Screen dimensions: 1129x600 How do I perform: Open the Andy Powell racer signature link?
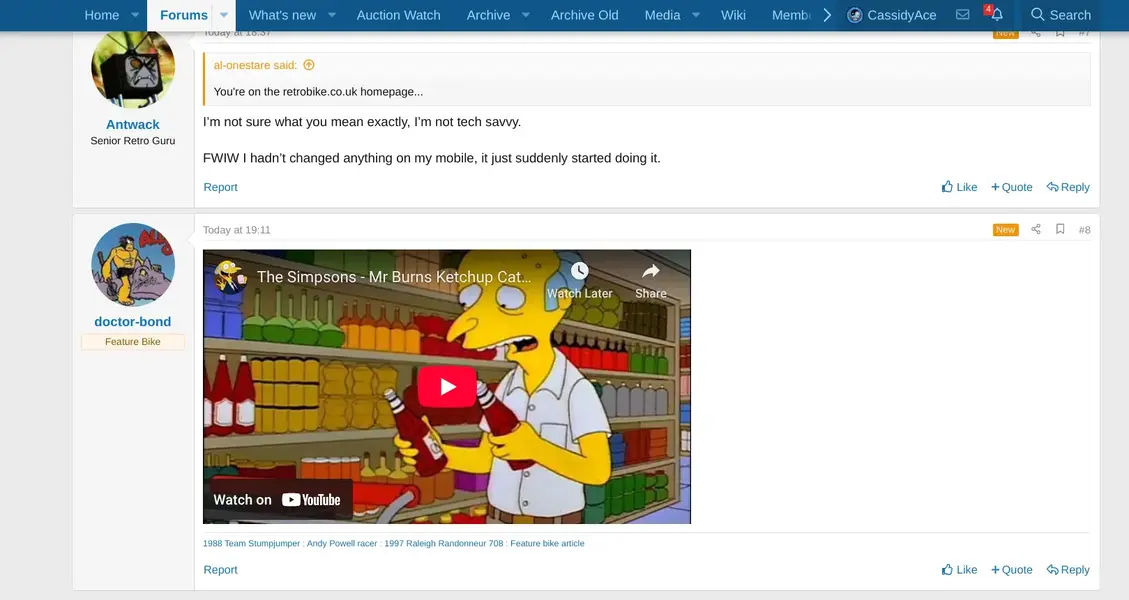342,544
